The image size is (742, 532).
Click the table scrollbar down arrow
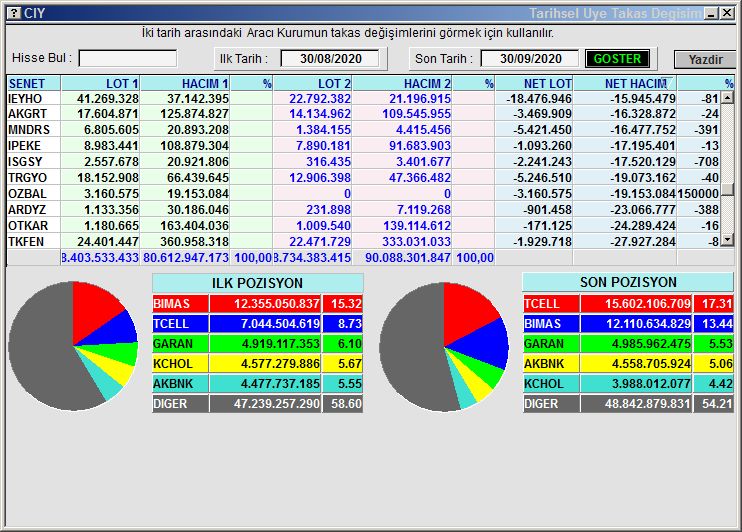pos(727,240)
